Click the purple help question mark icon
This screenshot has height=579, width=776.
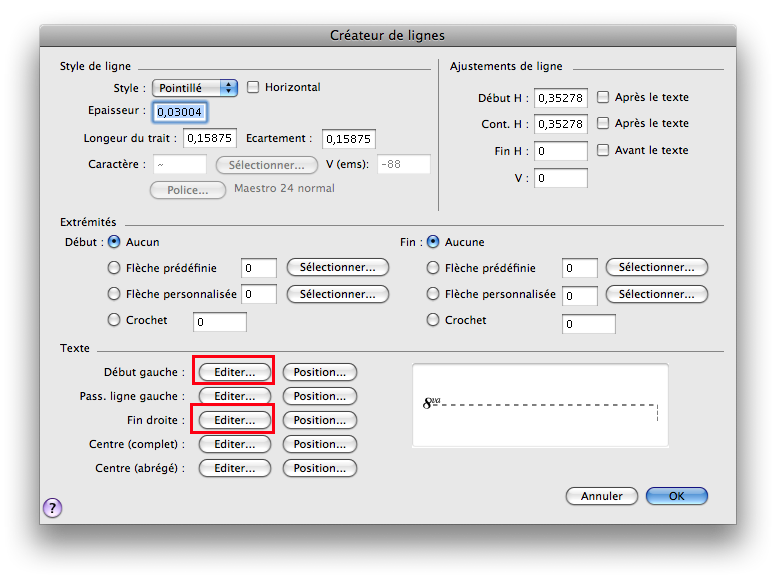tap(52, 509)
